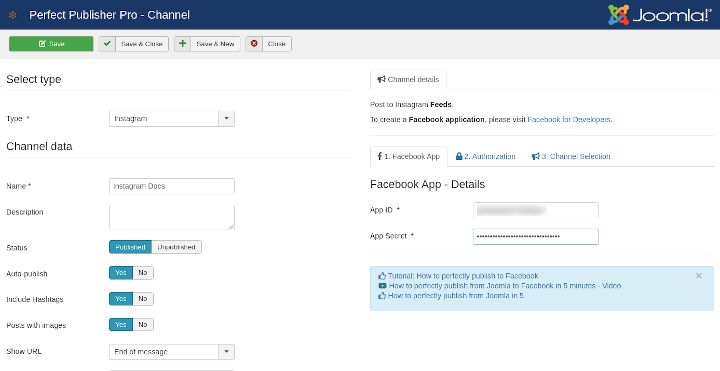This screenshot has height=371, width=720.
Task: Click the 'Select type' heading
Action: [34, 79]
